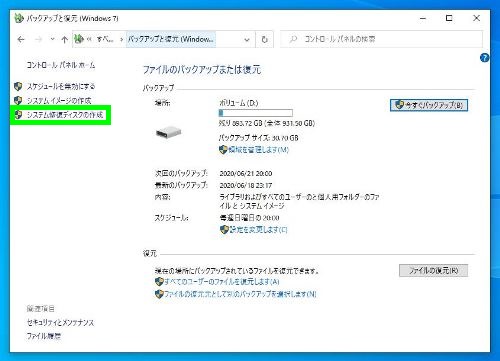Image resolution: width=500 pixels, height=361 pixels.
Task: Open 設定を変更します(C) link
Action: pyautogui.click(x=259, y=229)
